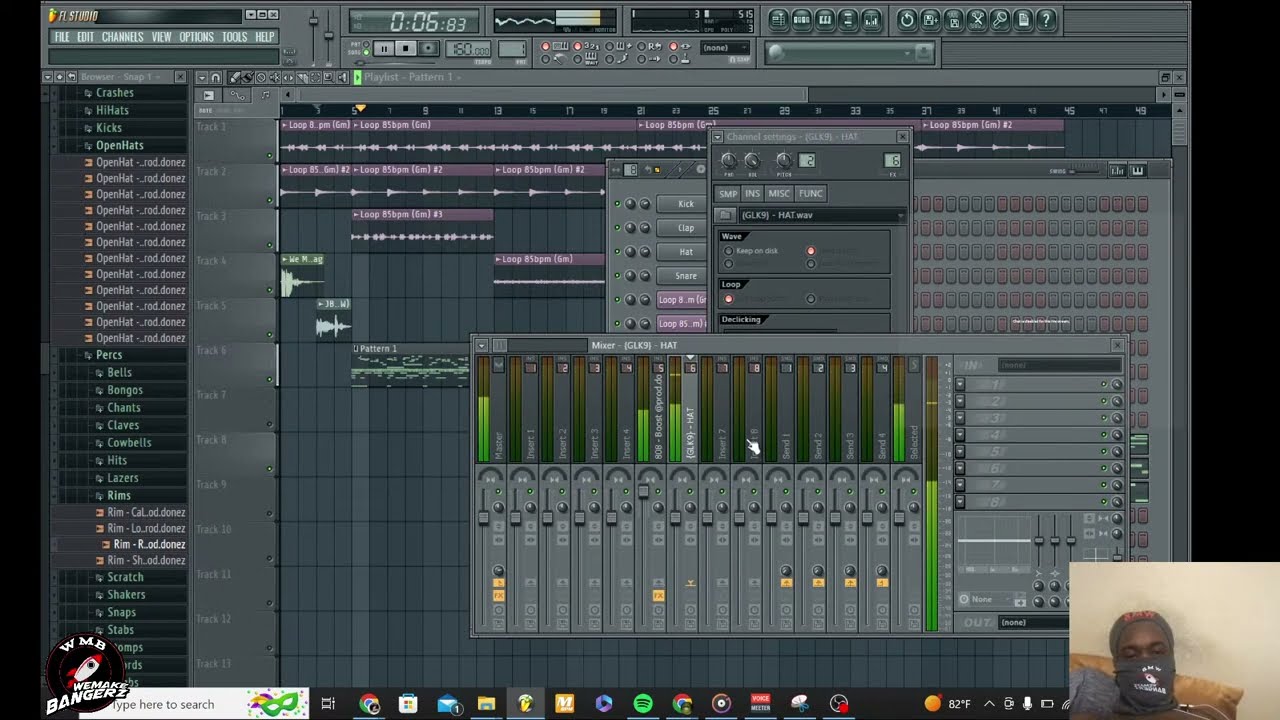Open the CHANNELS menu
The height and width of the screenshot is (720, 1280).
click(122, 37)
